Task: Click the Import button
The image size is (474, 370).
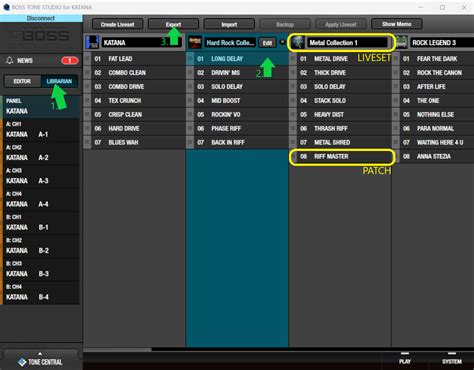Action: pos(229,24)
